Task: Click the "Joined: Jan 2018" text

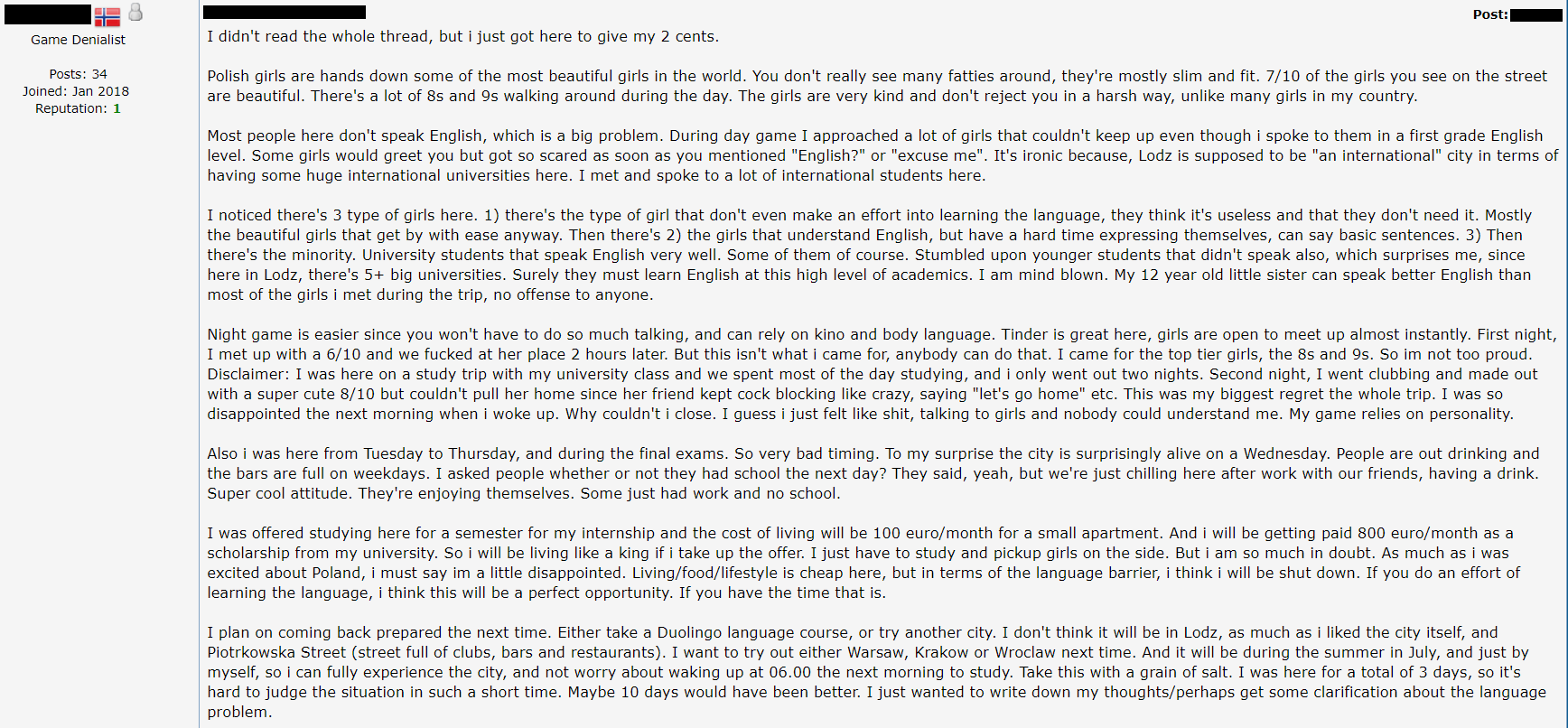Action: [x=76, y=91]
